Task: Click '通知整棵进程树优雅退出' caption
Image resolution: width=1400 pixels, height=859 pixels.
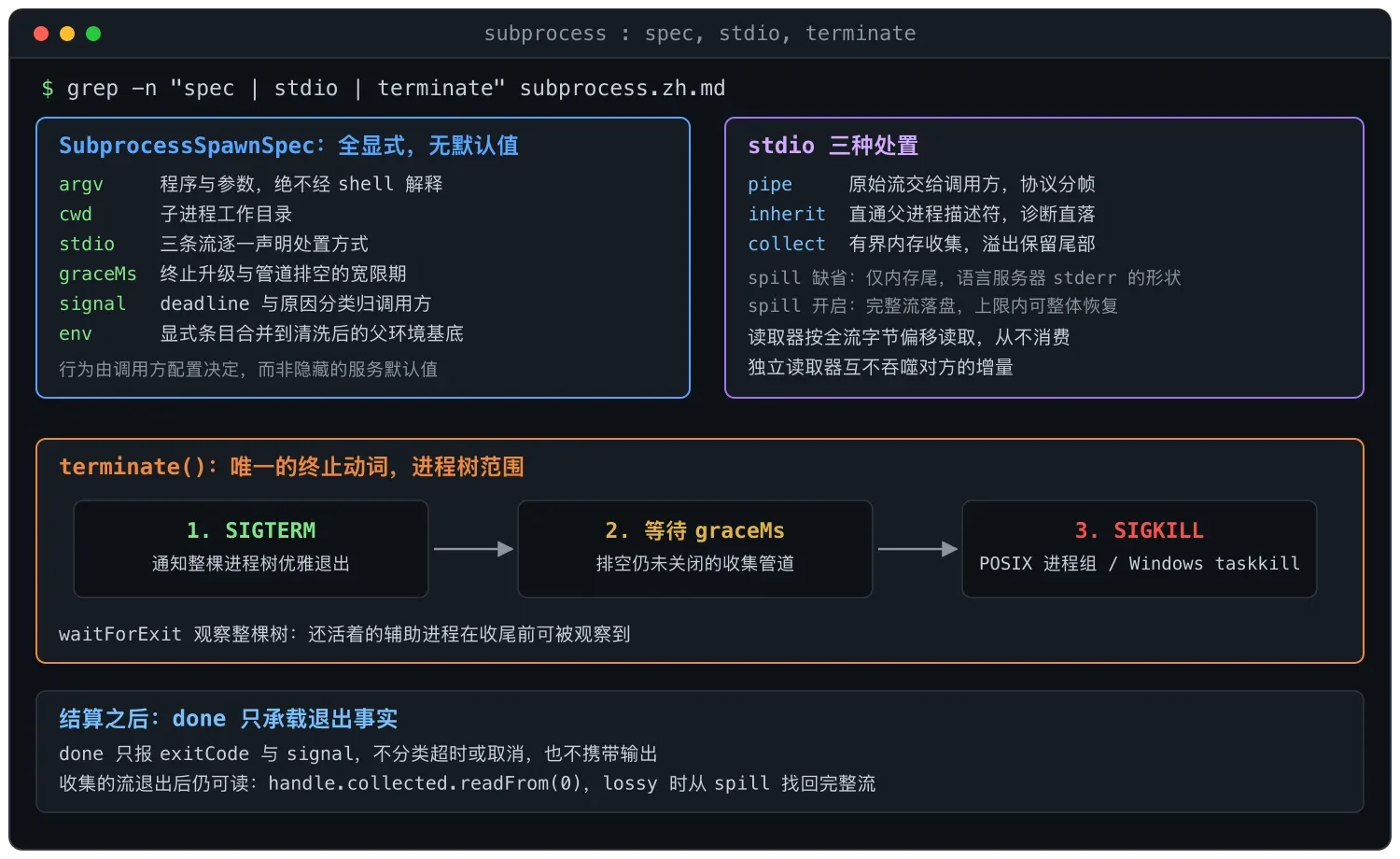Action: tap(251, 563)
